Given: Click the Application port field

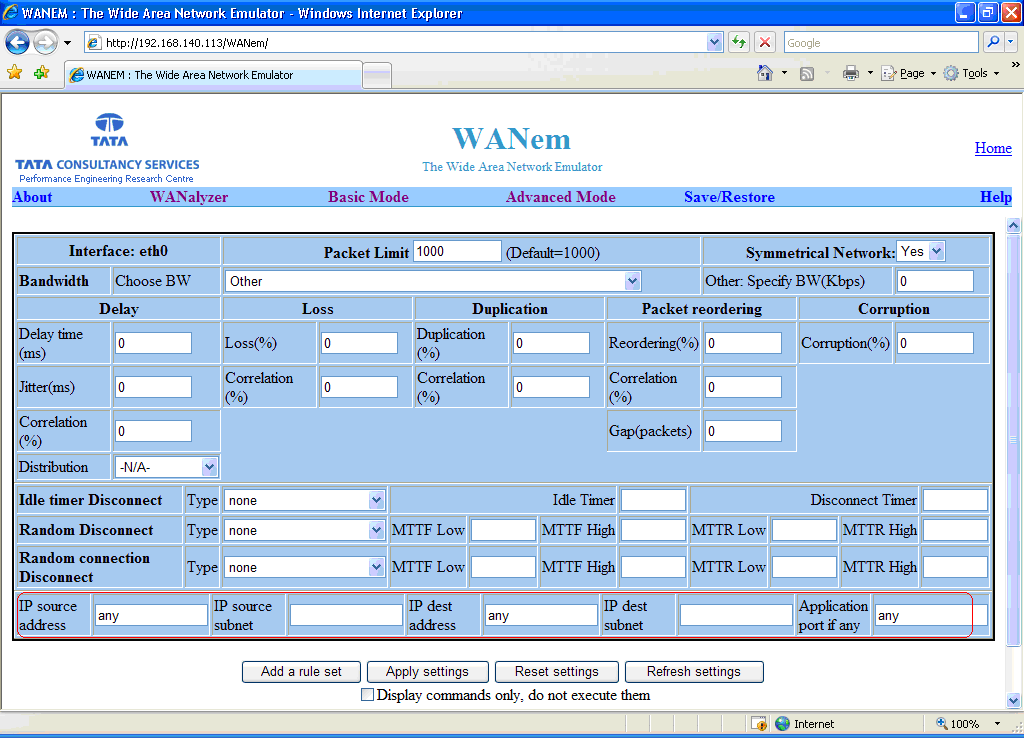Looking at the screenshot, I should (x=931, y=615).
